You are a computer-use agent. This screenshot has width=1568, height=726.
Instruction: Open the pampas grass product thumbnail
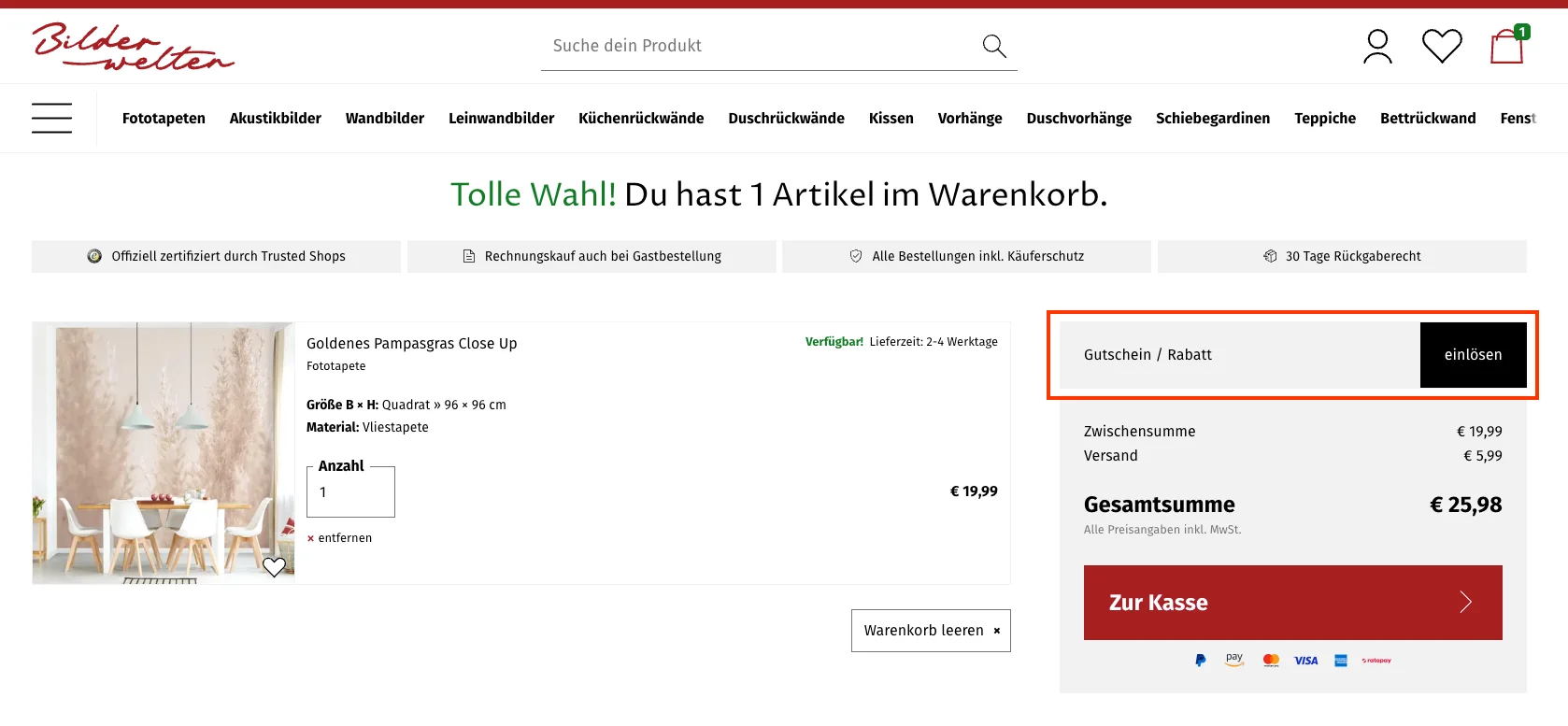pos(164,453)
